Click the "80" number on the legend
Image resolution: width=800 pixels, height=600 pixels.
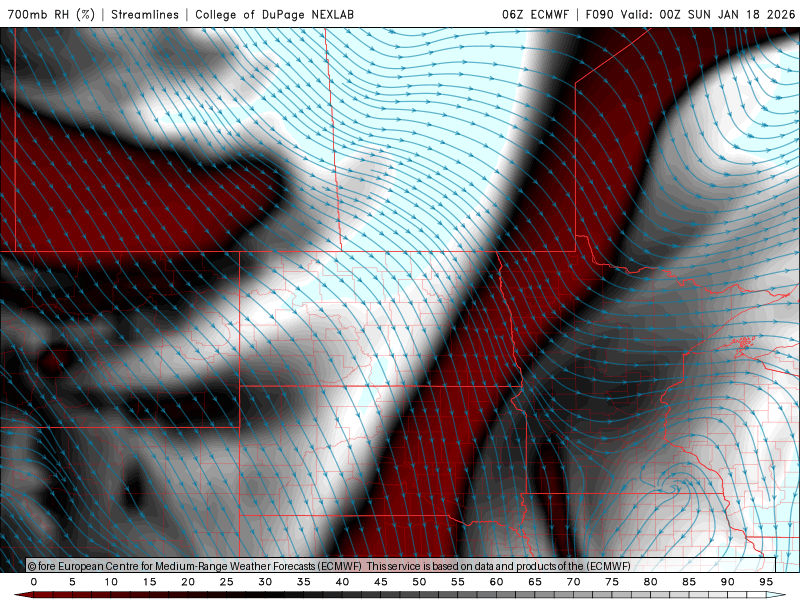click(651, 582)
